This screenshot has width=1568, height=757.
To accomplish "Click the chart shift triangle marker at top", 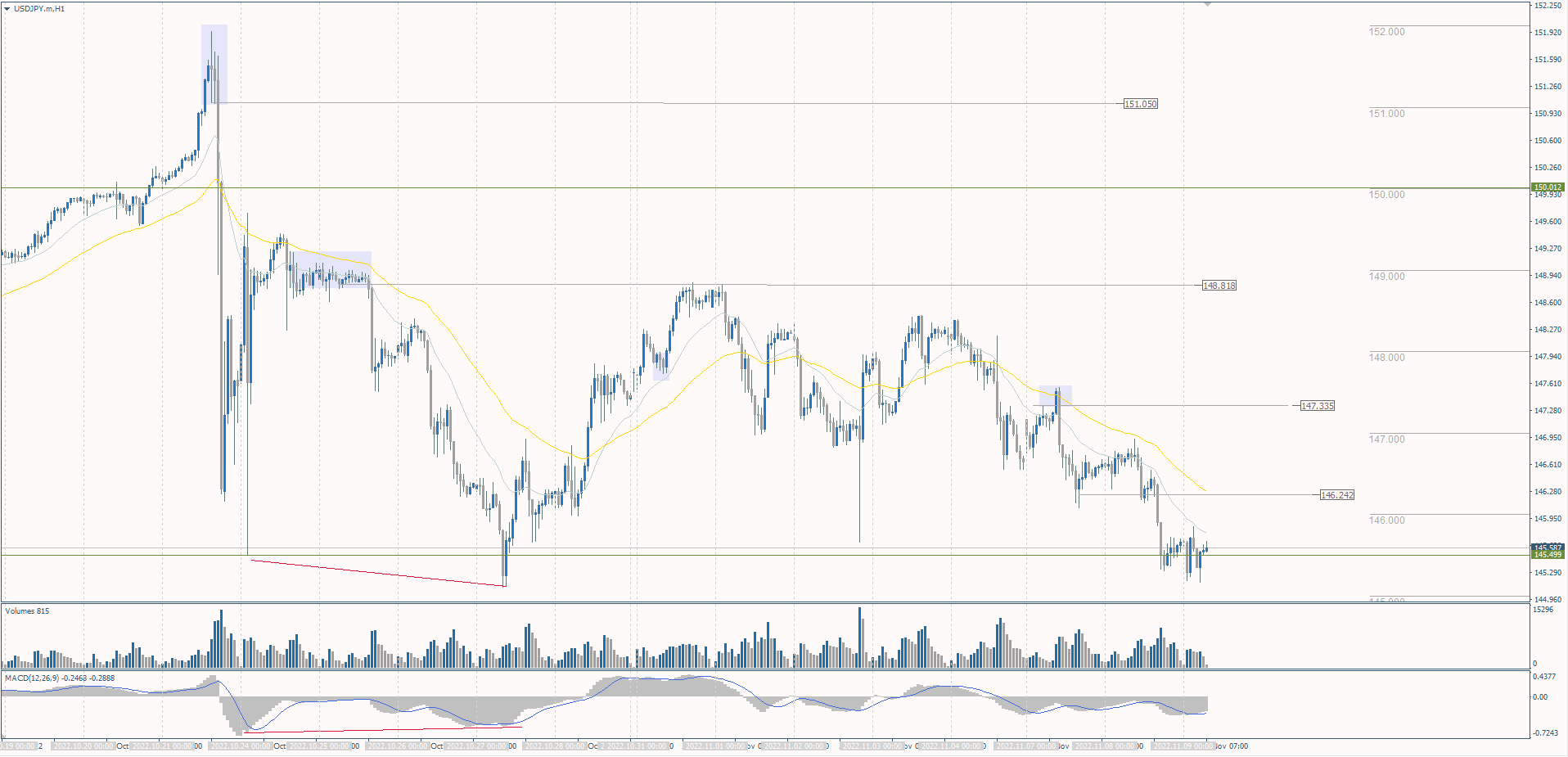I will [1207, 4].
